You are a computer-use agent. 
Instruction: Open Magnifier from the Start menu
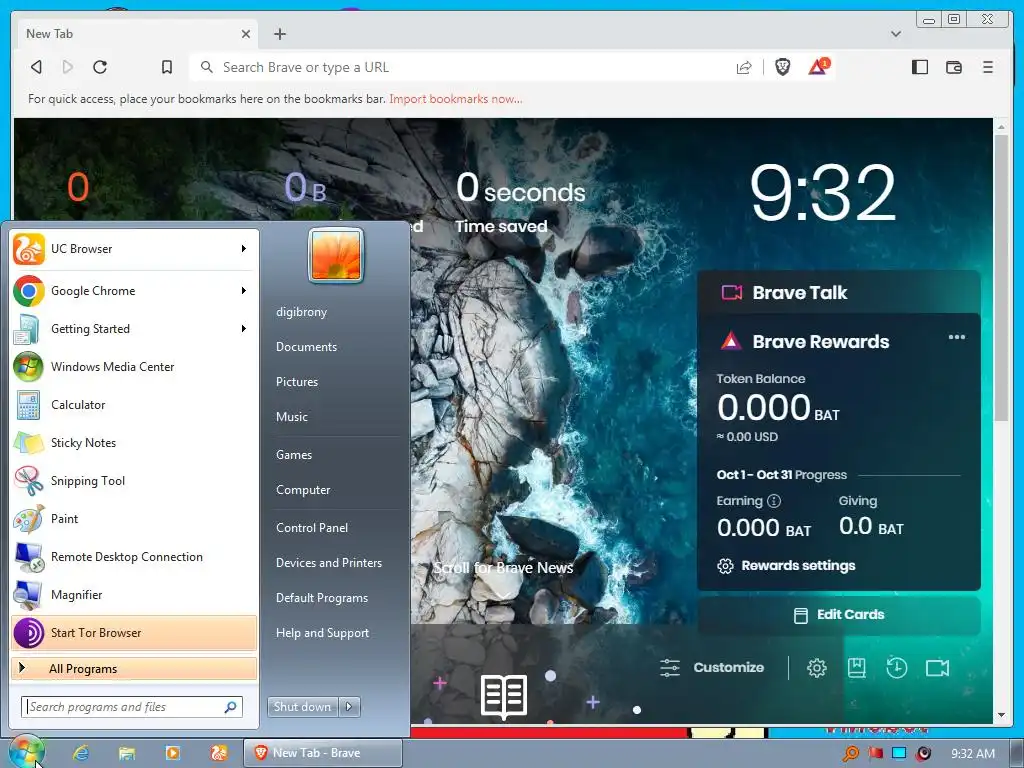tap(134, 594)
